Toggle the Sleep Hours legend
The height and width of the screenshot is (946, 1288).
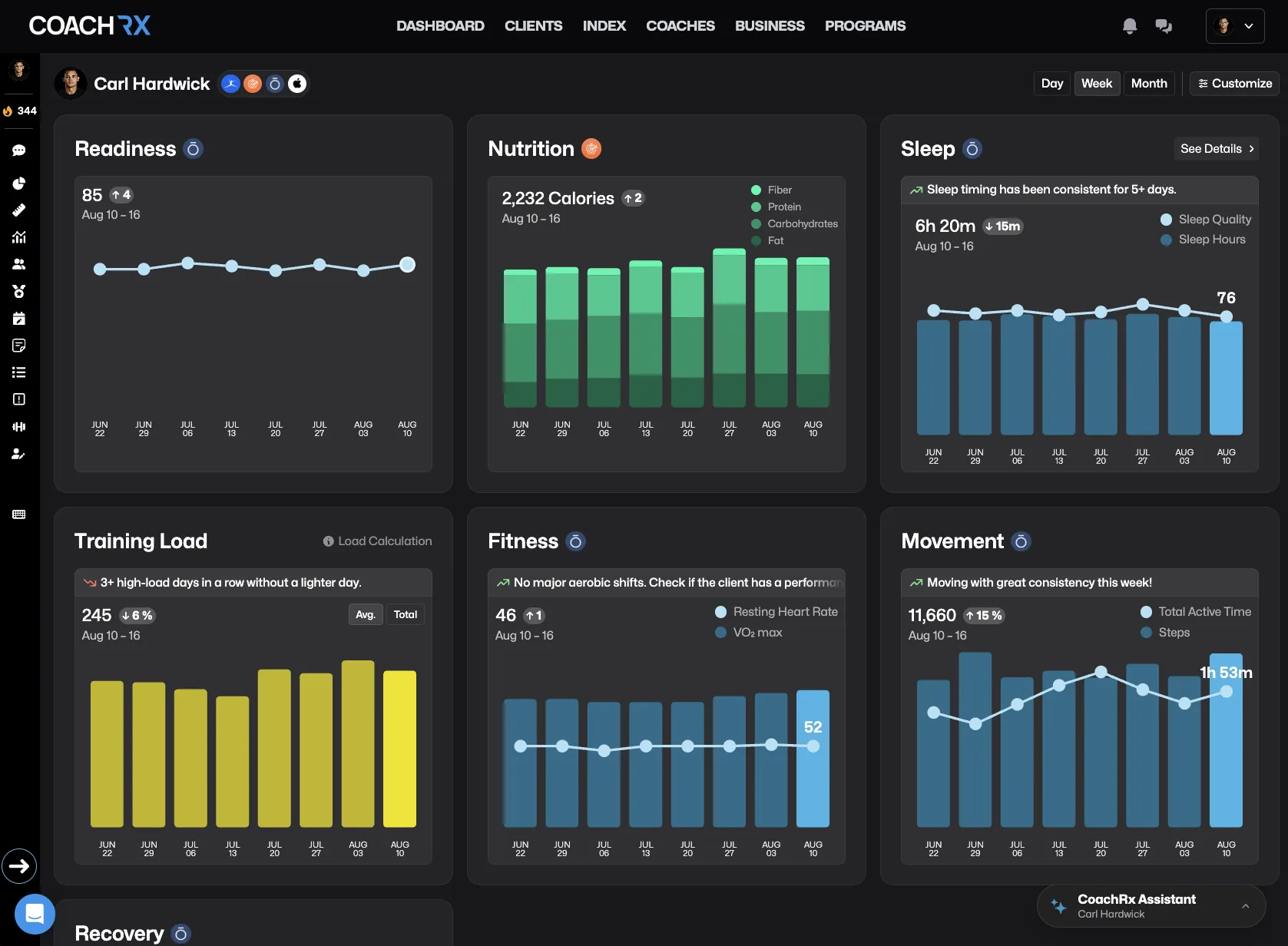[x=1203, y=240]
